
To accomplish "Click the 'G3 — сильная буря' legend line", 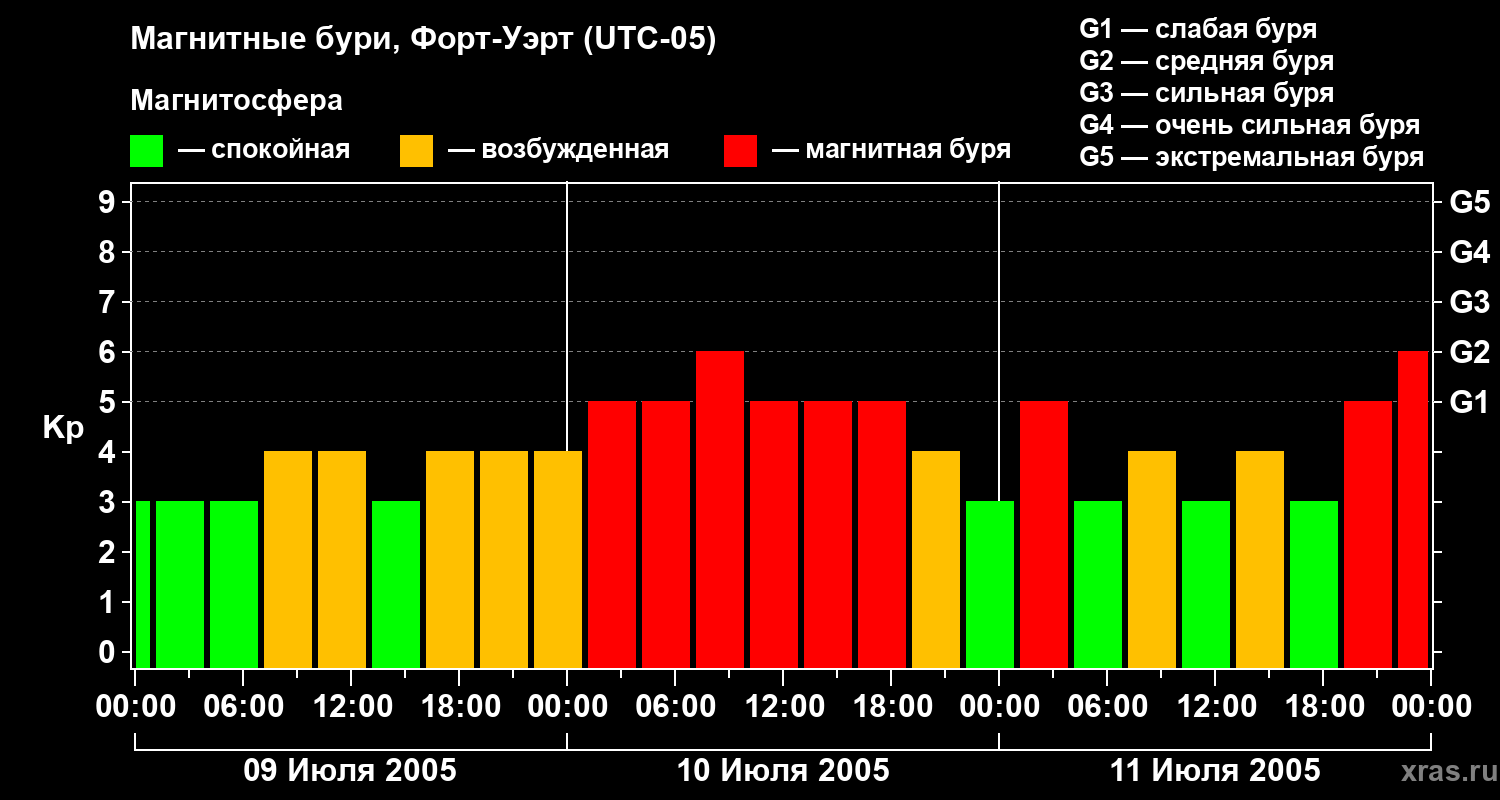I will click(1207, 93).
